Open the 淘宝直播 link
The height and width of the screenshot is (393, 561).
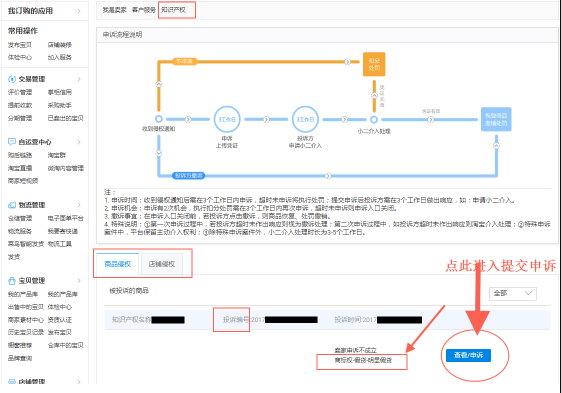tap(20, 168)
